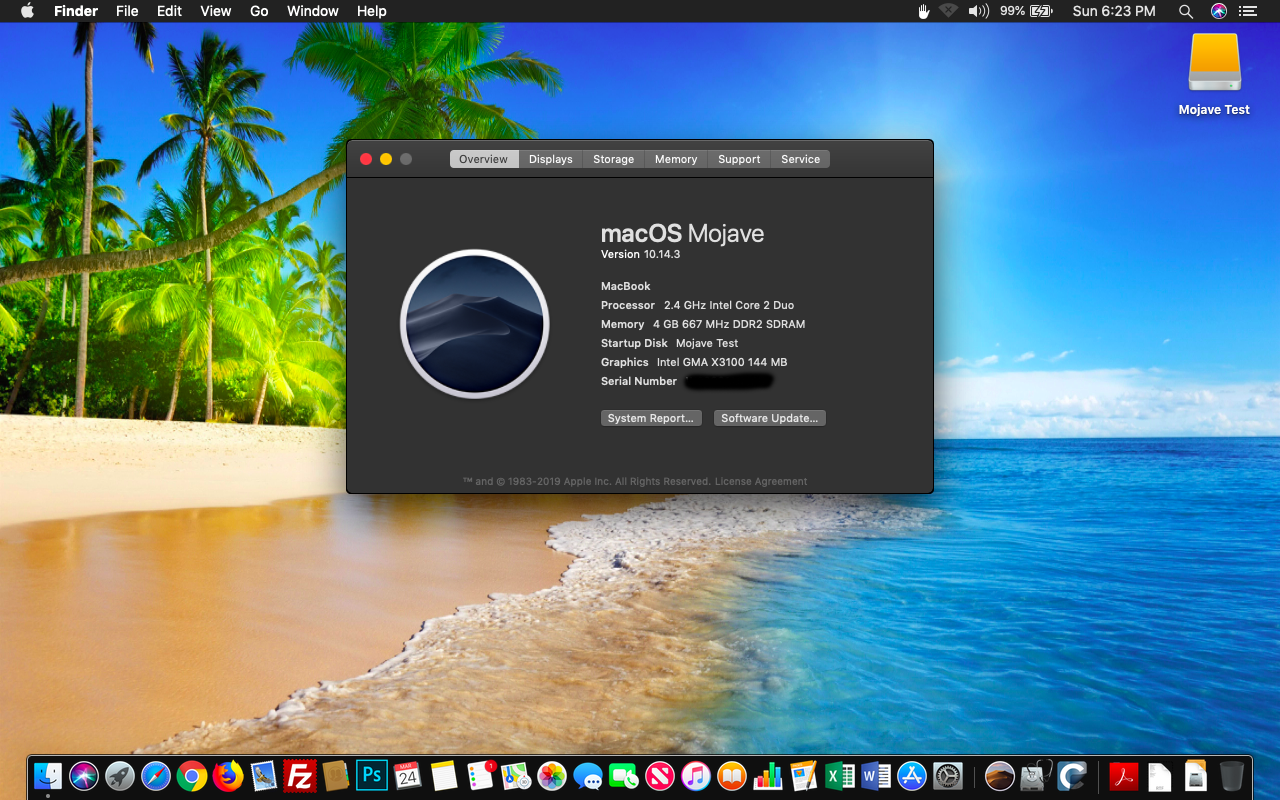Open Contacts book icon in Dock
Image resolution: width=1280 pixels, height=800 pixels.
(336, 776)
